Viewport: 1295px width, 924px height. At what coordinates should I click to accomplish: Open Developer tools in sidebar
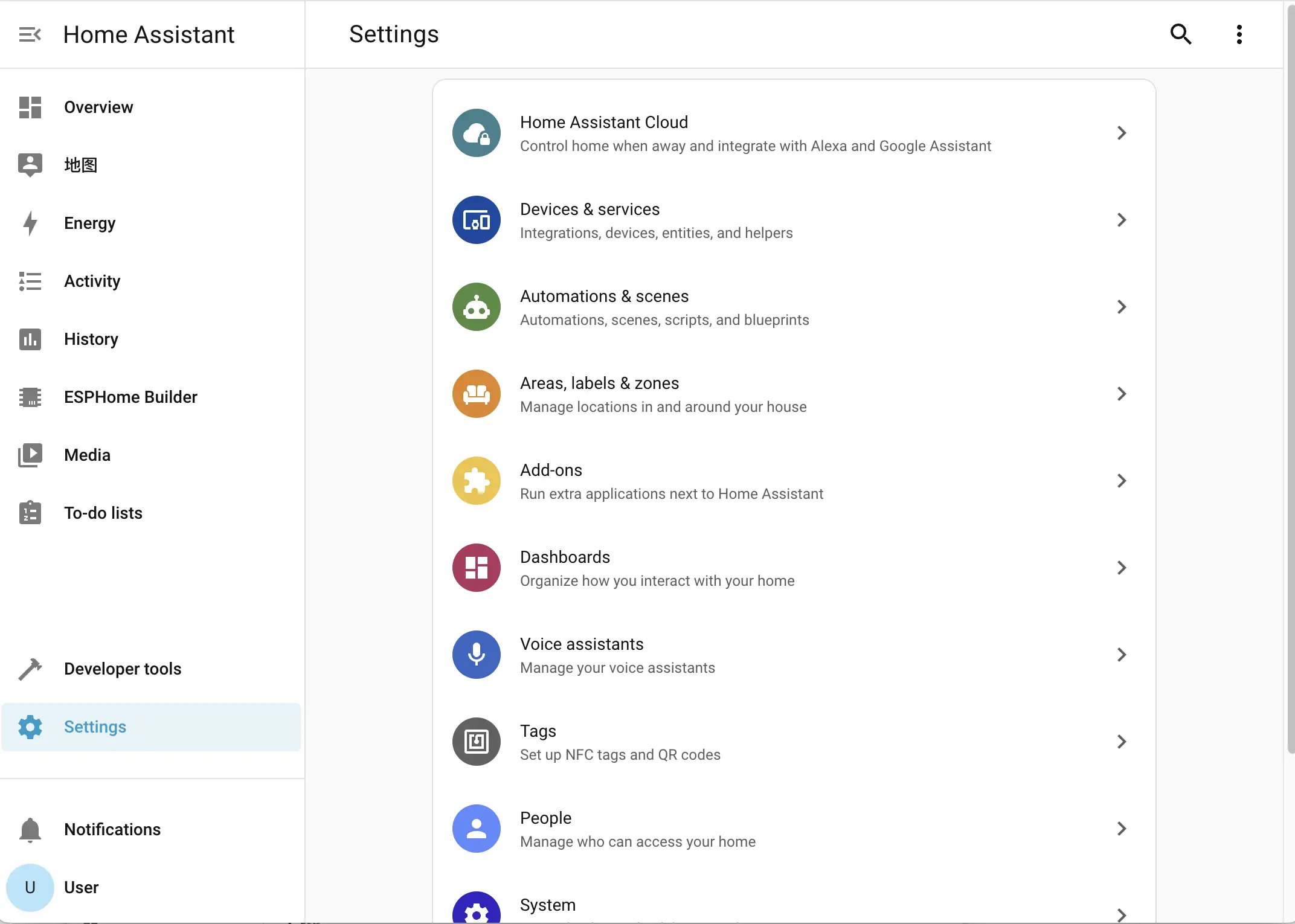123,669
